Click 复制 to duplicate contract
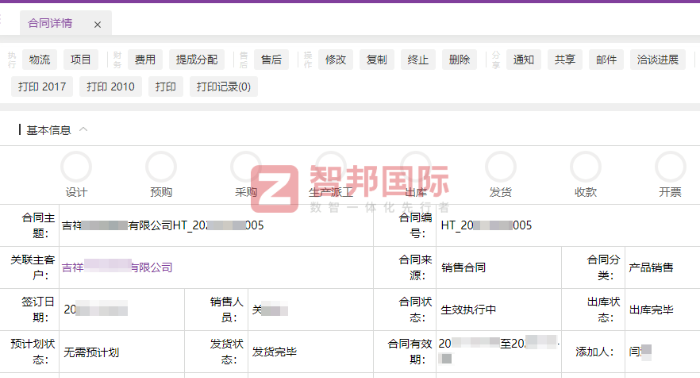The image size is (700, 378). click(x=377, y=60)
